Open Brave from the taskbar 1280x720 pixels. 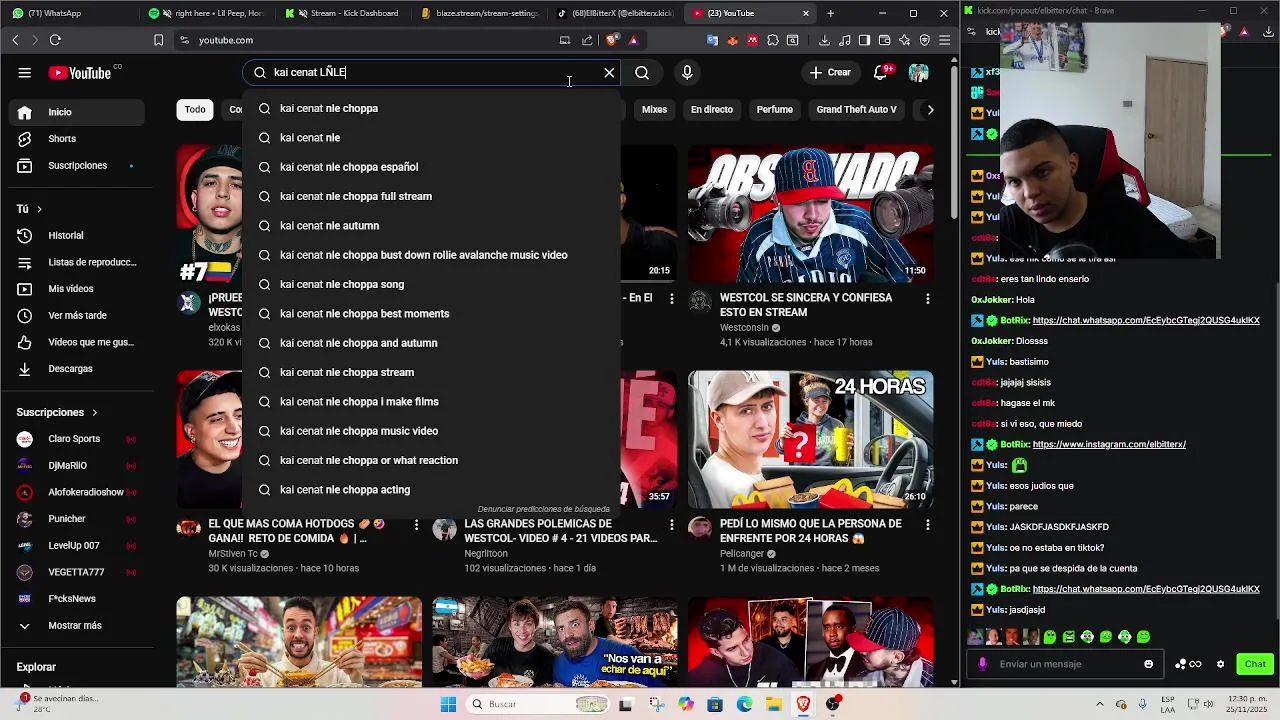803,704
